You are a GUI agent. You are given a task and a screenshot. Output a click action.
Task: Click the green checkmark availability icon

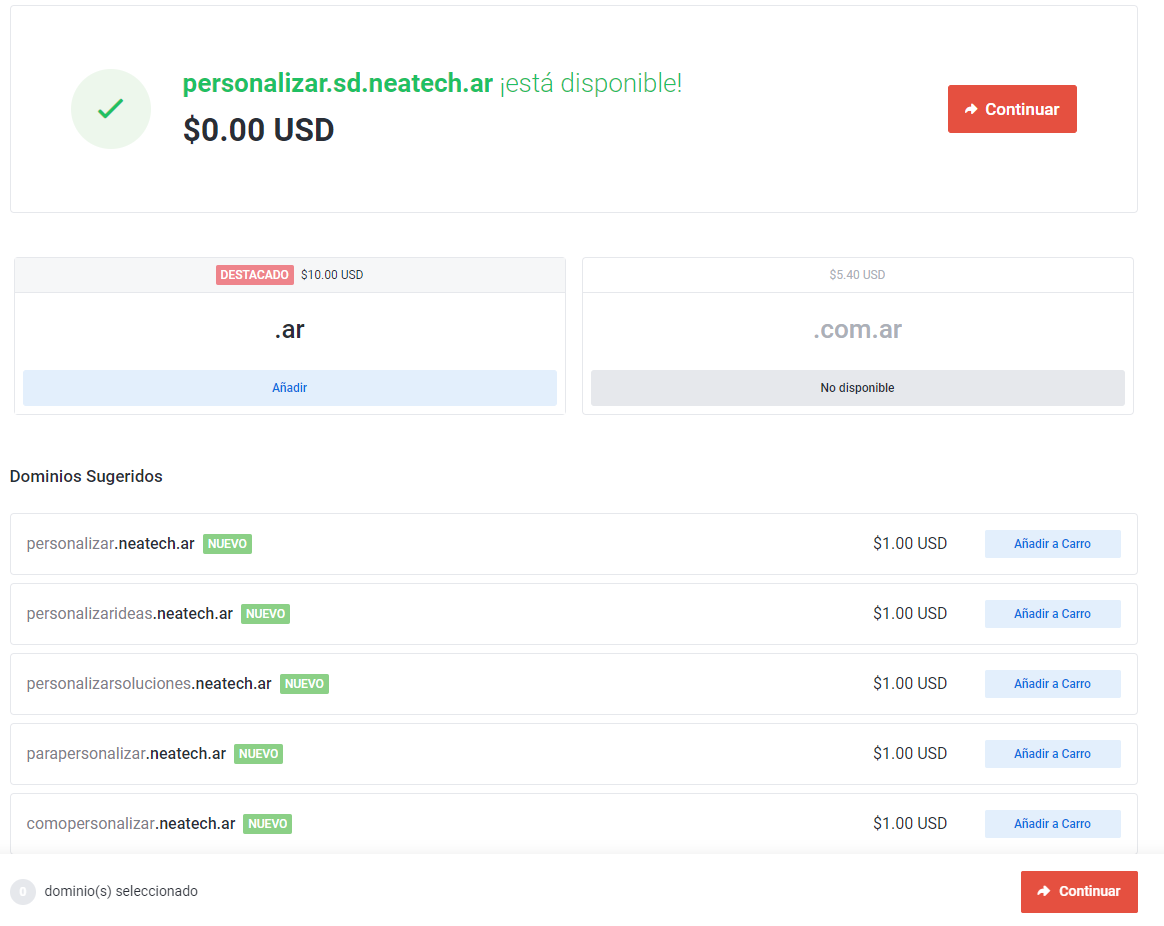pos(111,109)
